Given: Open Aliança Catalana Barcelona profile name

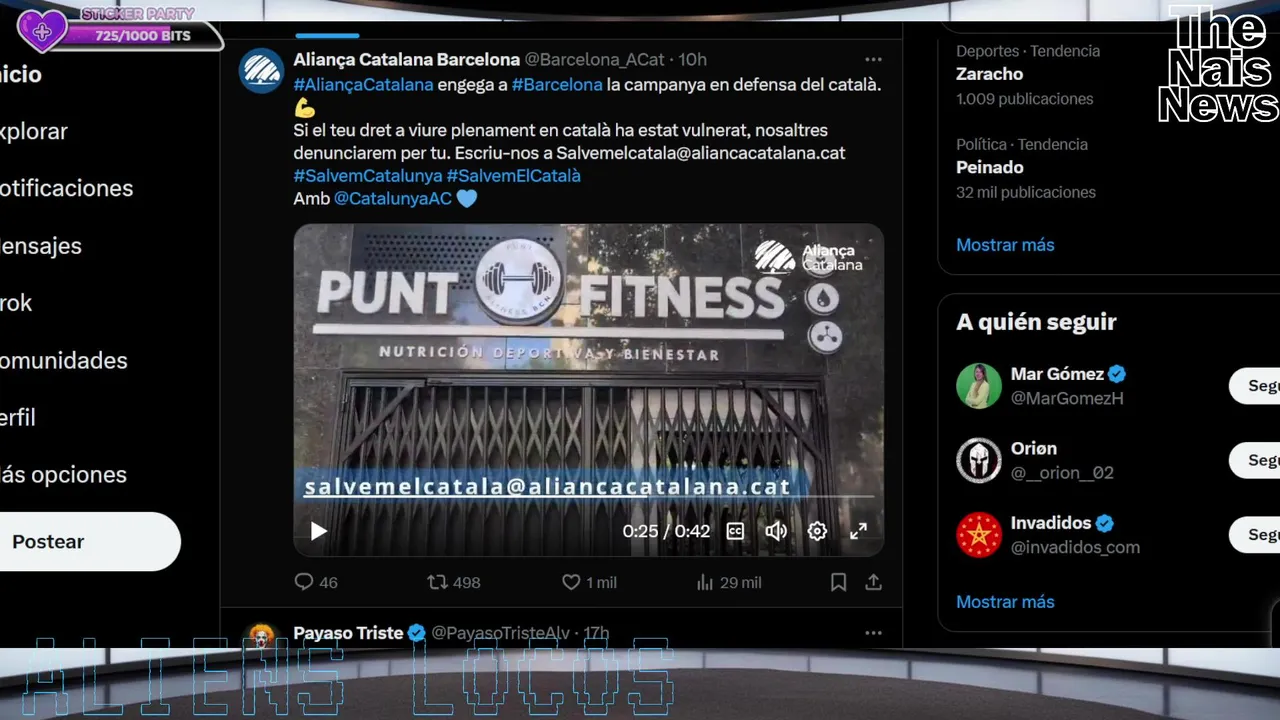Looking at the screenshot, I should tap(406, 60).
